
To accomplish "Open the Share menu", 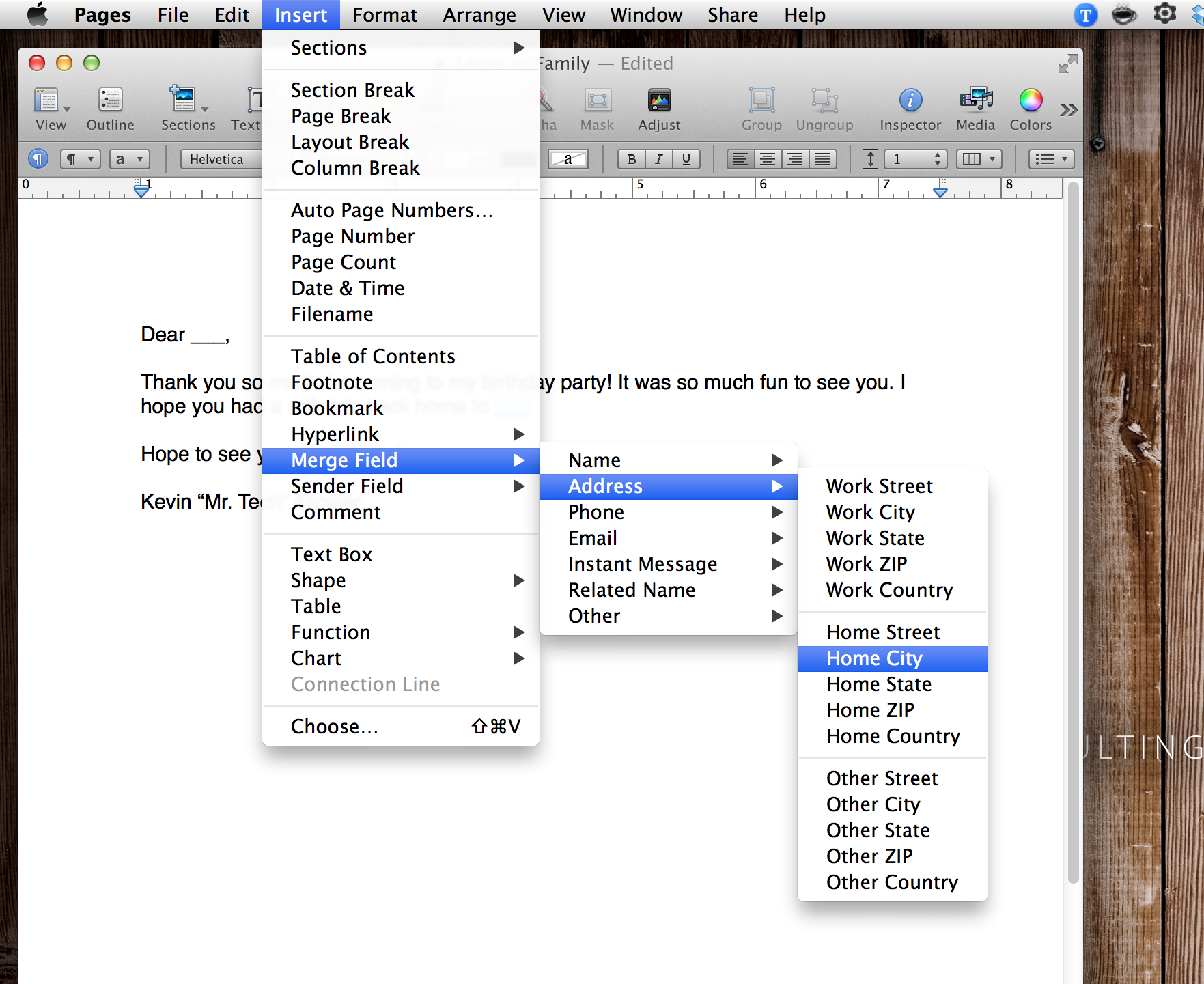I will pos(732,14).
